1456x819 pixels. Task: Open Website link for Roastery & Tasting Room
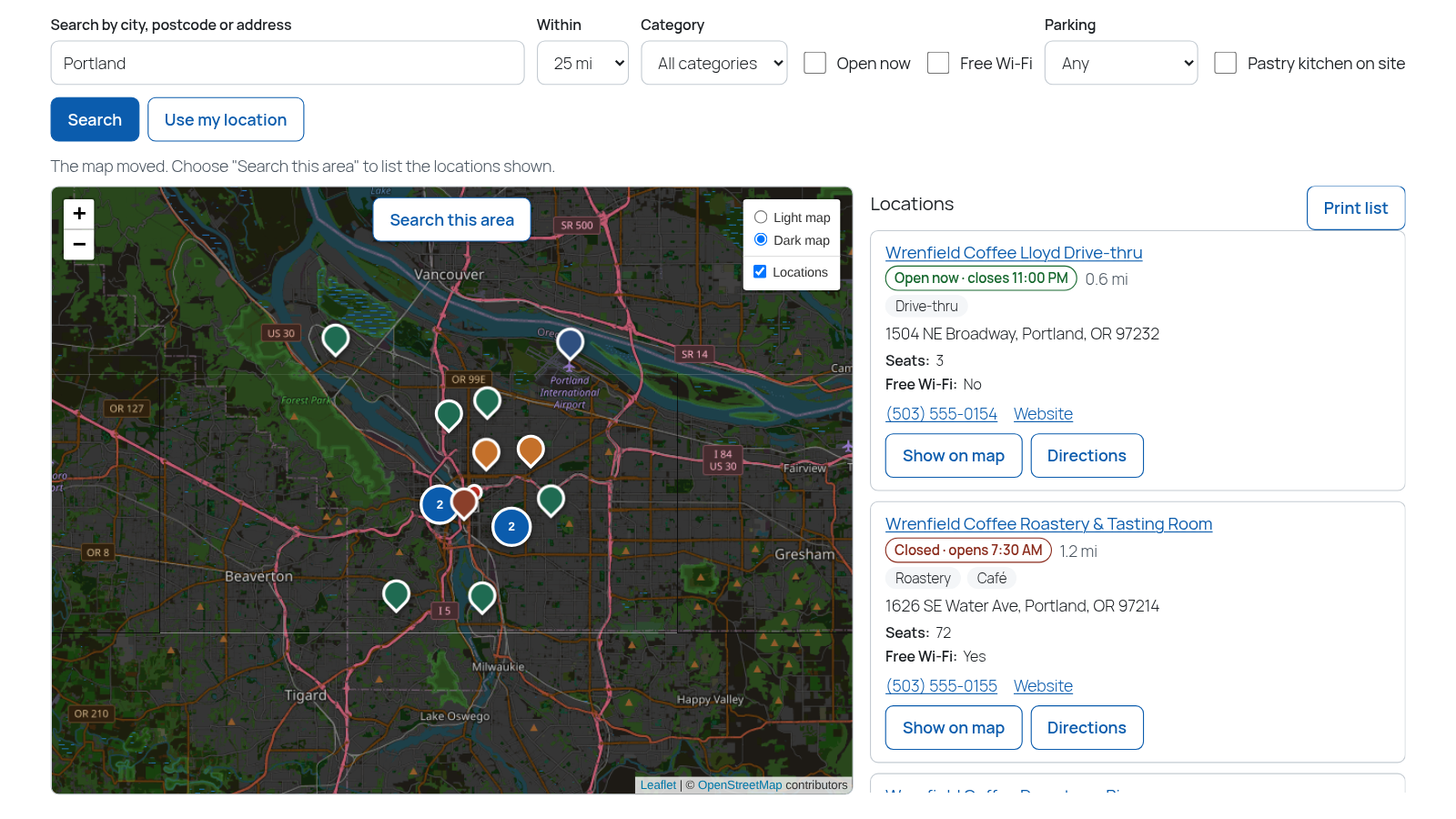(1043, 686)
